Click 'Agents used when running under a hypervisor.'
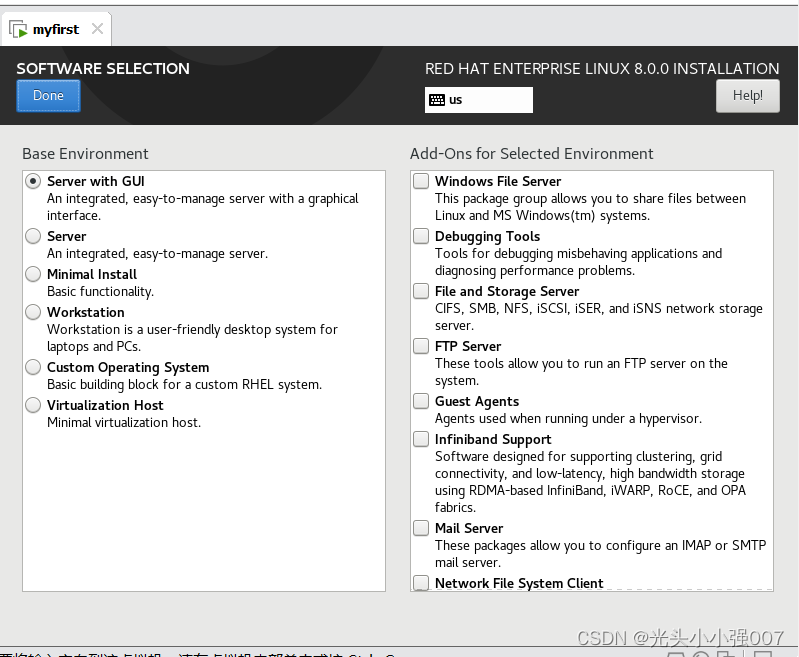 (568, 419)
